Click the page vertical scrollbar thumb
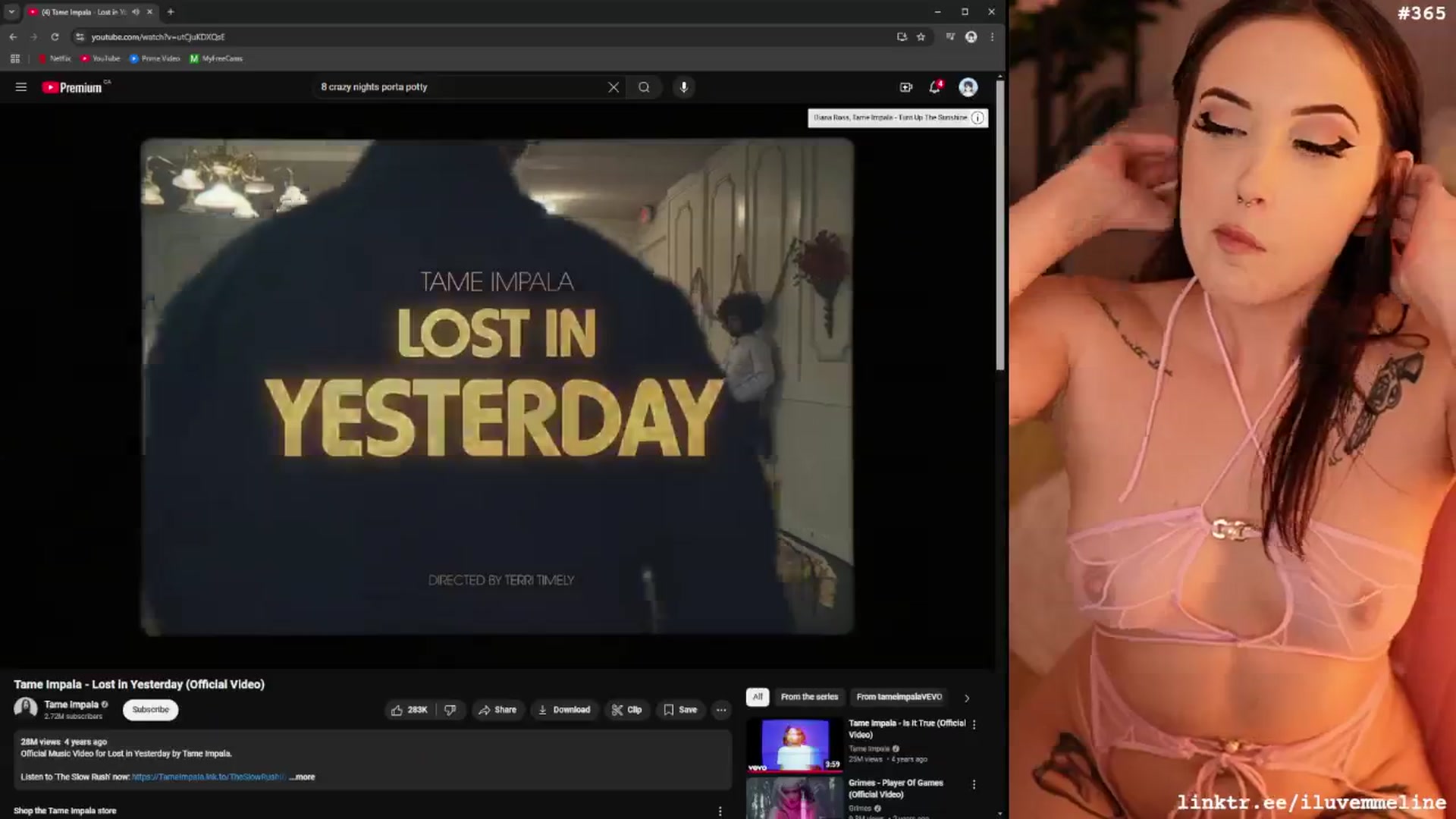 [x=1000, y=225]
